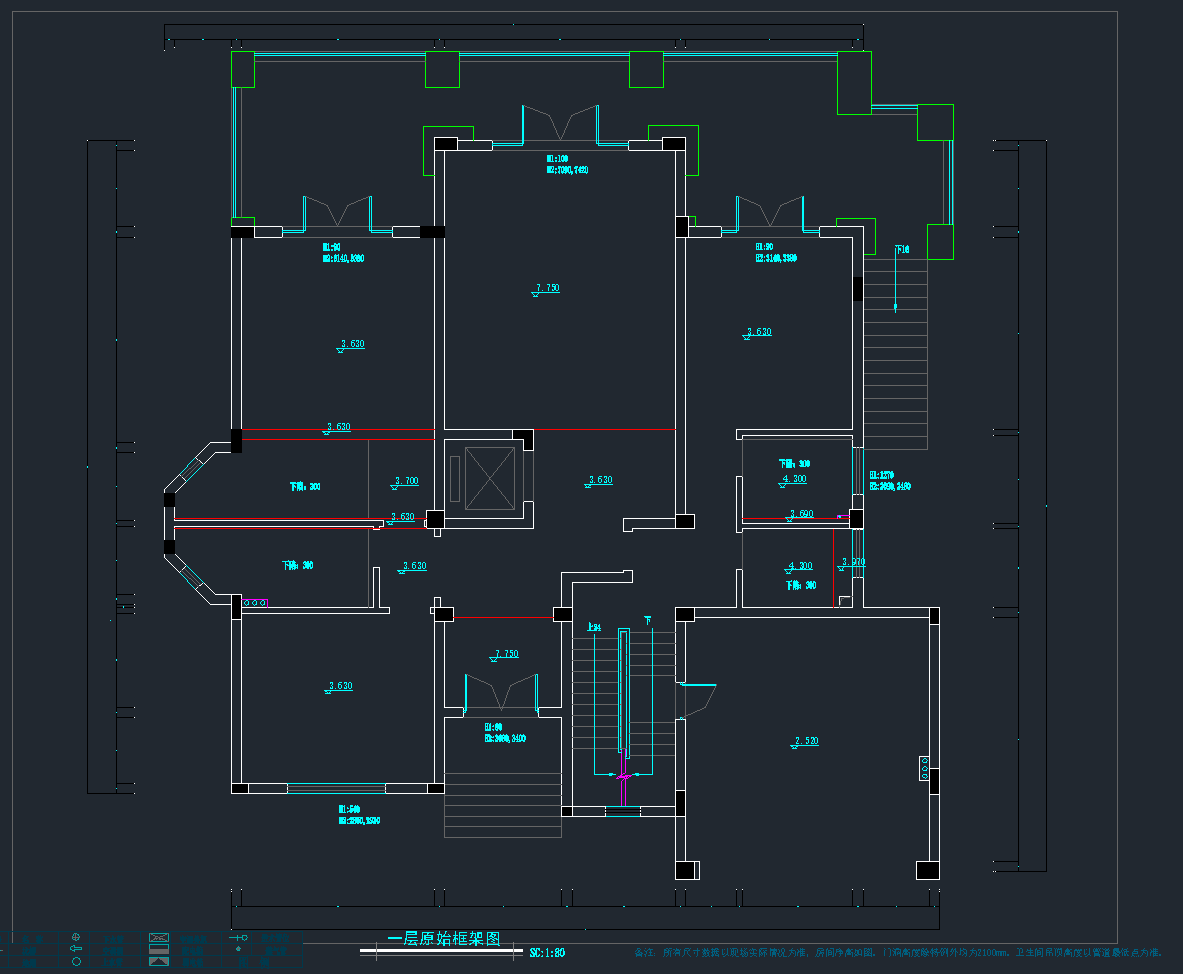Image resolution: width=1183 pixels, height=974 pixels.
Task: Click the hollow circle symbol in the legend
Action: pos(77,961)
